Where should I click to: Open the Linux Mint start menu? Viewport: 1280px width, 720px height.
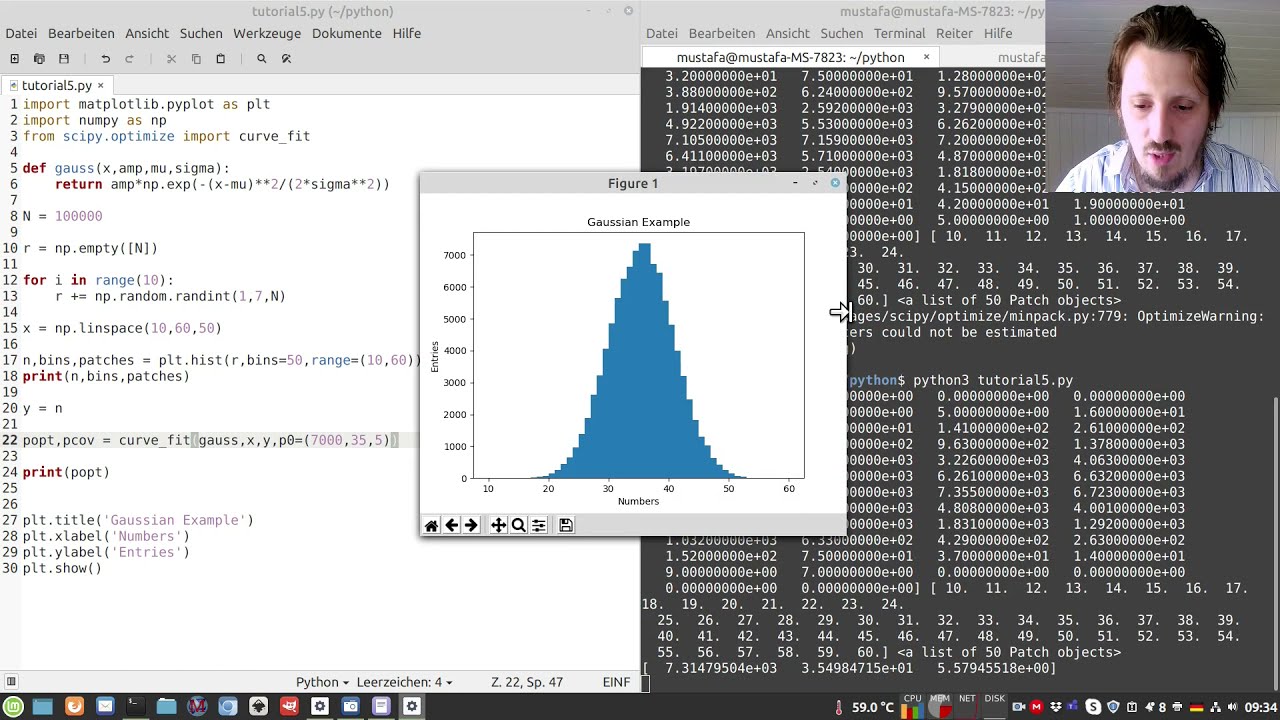[15, 706]
